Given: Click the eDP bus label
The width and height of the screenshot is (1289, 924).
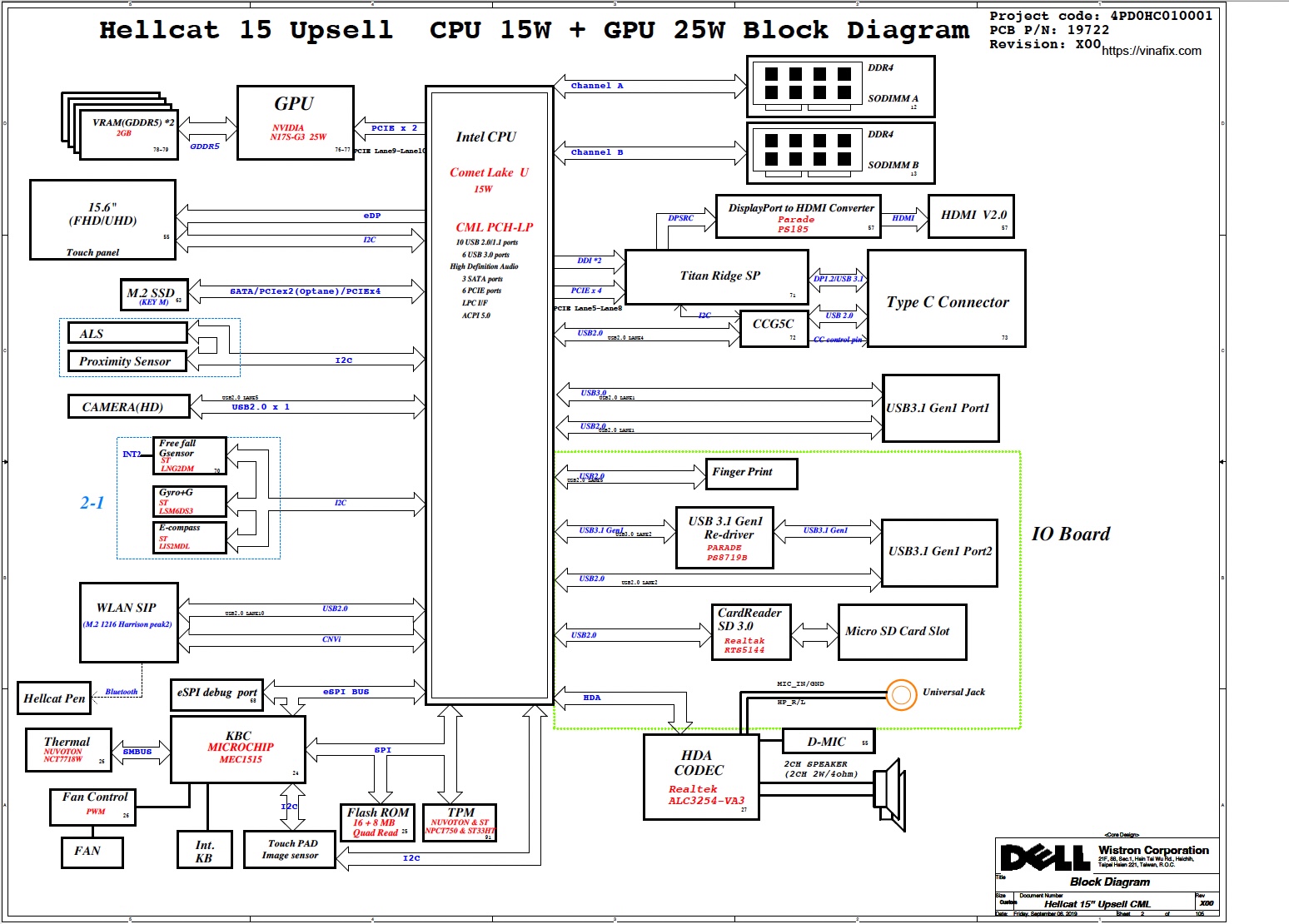Looking at the screenshot, I should click(x=372, y=216).
